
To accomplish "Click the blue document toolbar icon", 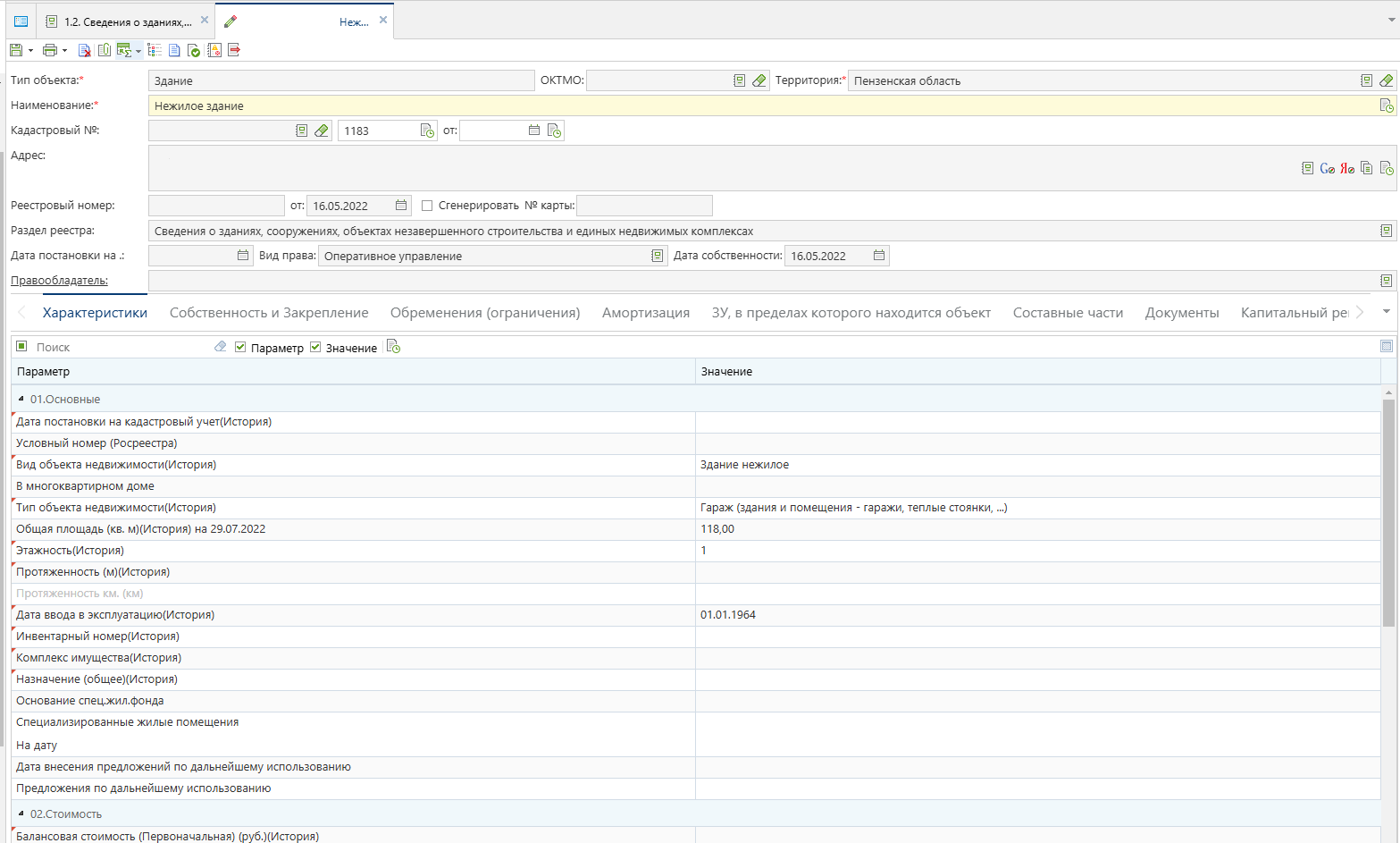I will point(174,50).
